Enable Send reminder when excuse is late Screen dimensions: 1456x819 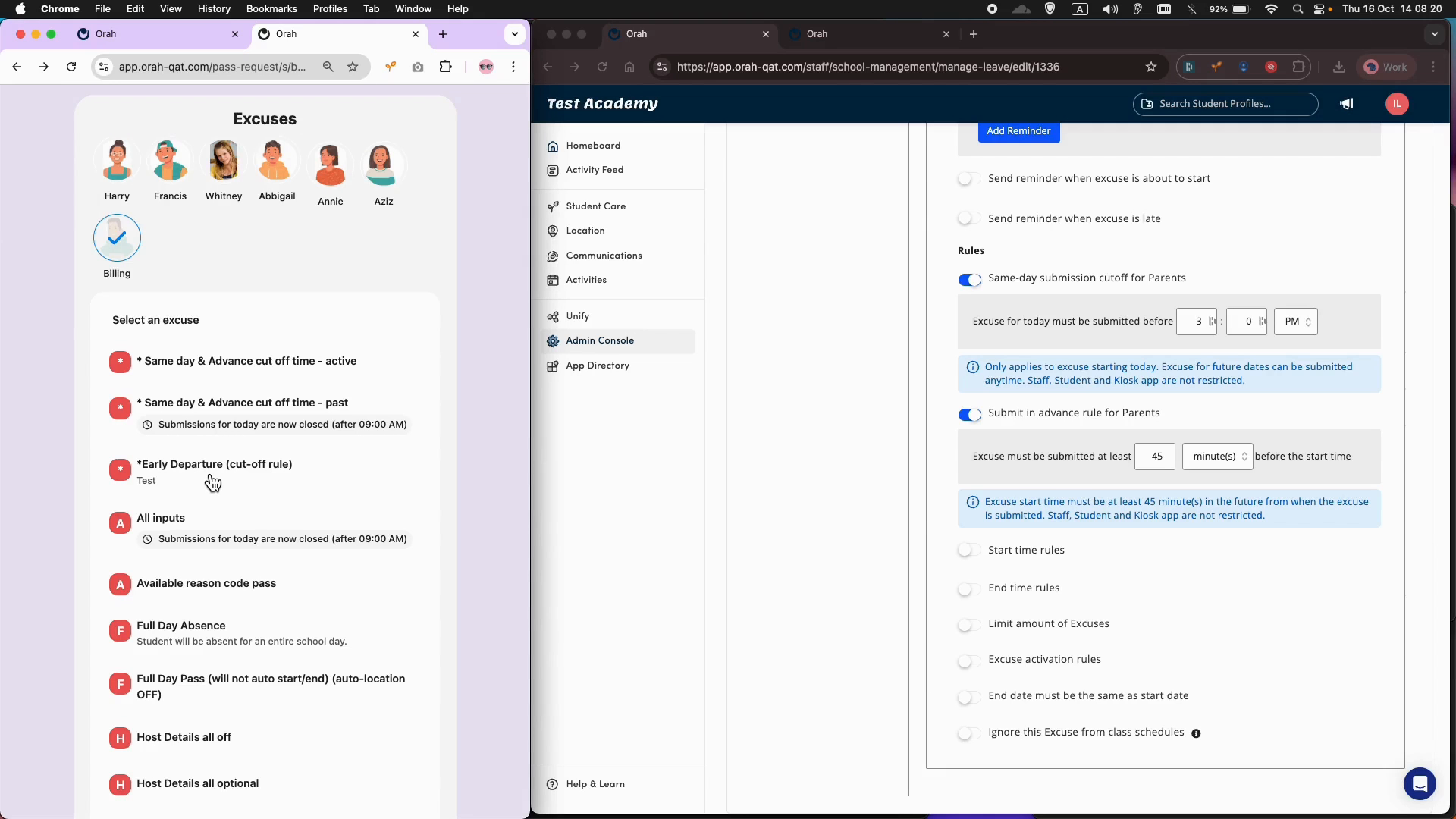968,218
